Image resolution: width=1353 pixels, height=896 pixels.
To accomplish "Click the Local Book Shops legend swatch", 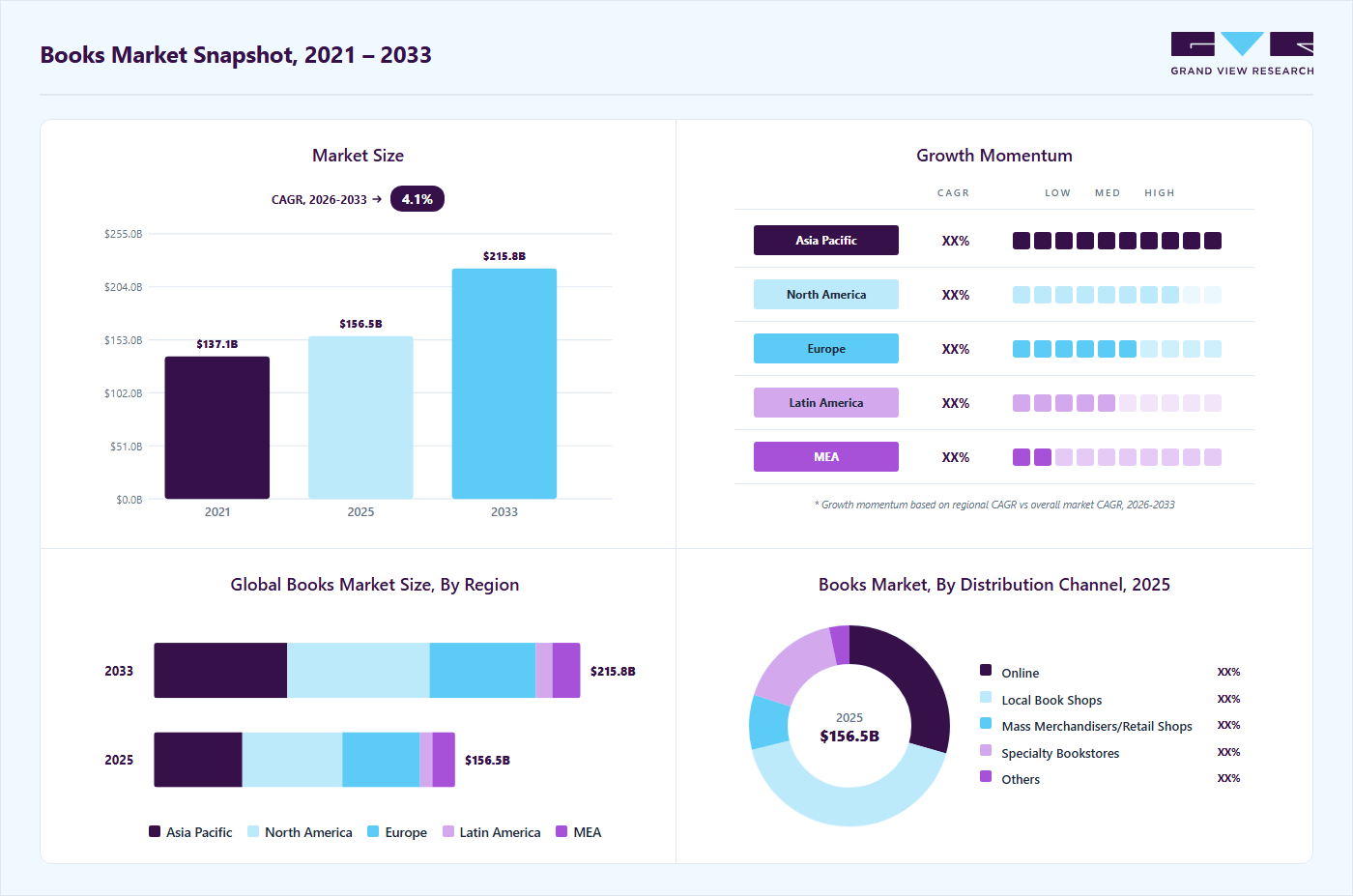I will [x=986, y=697].
